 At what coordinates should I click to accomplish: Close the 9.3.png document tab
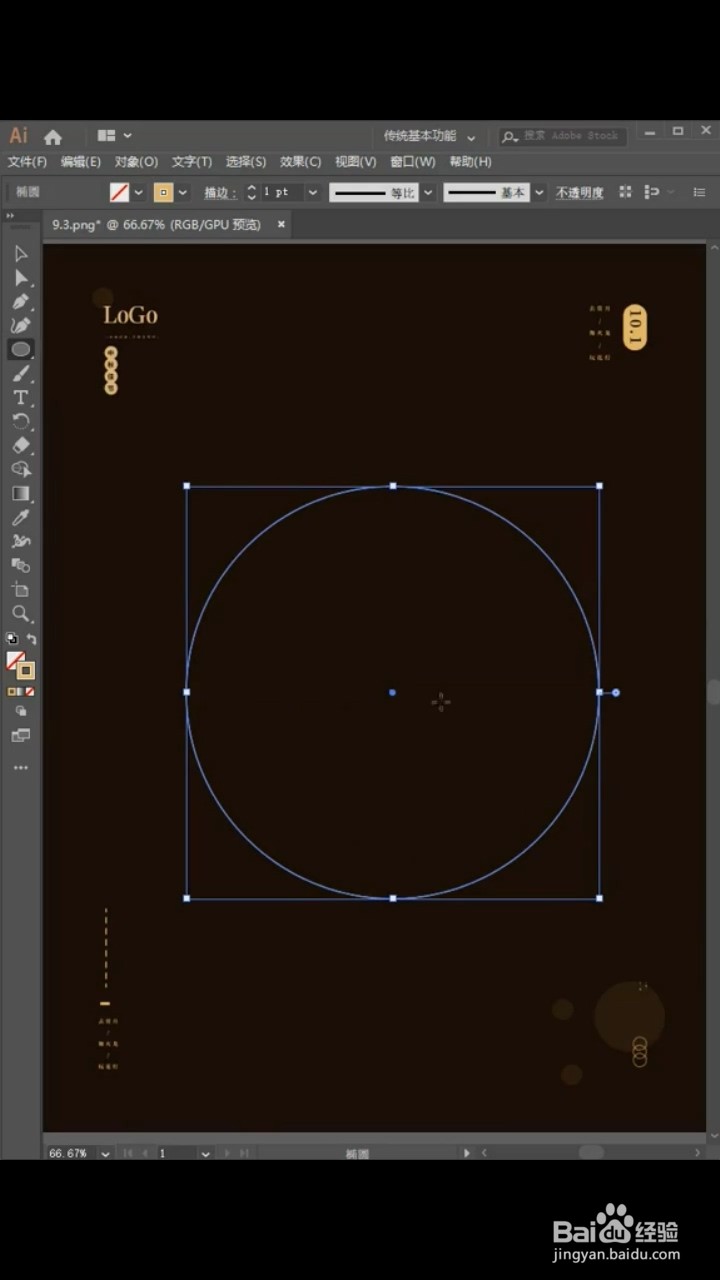pyautogui.click(x=281, y=225)
